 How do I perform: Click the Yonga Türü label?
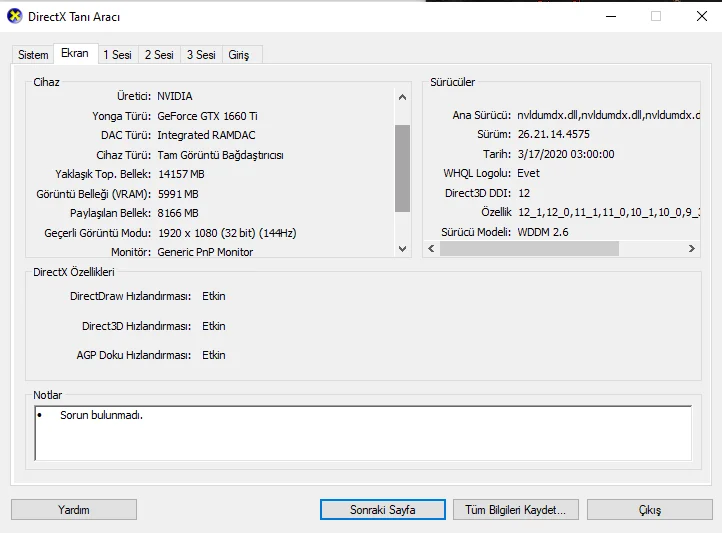(122, 116)
